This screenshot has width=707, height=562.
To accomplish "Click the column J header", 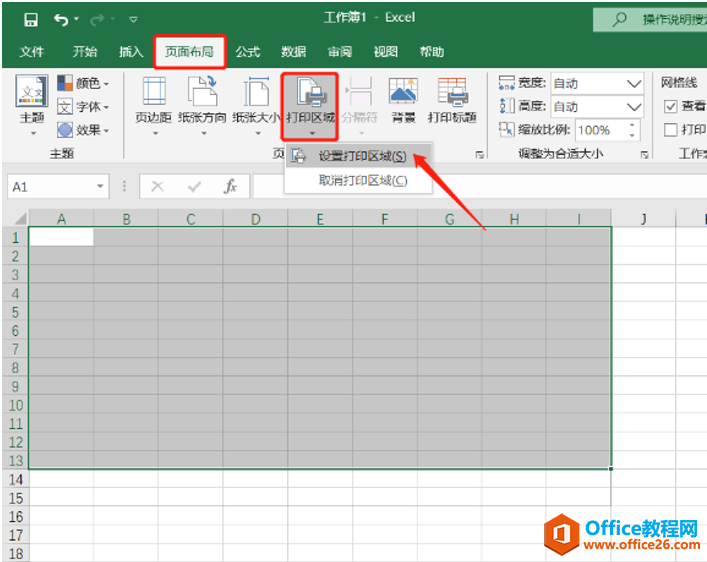I will (x=643, y=218).
